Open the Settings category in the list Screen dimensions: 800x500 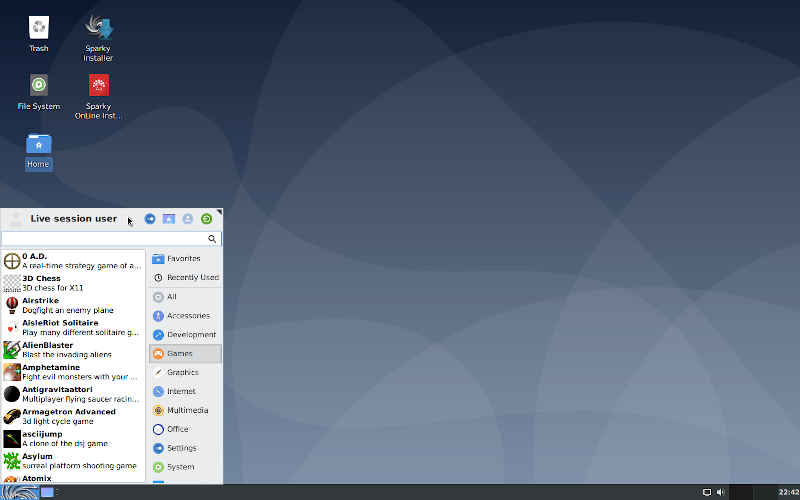pyautogui.click(x=186, y=448)
